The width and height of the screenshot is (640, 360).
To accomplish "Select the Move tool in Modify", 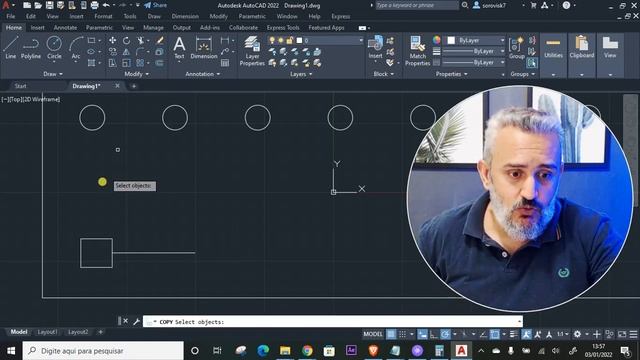I will 112,40.
